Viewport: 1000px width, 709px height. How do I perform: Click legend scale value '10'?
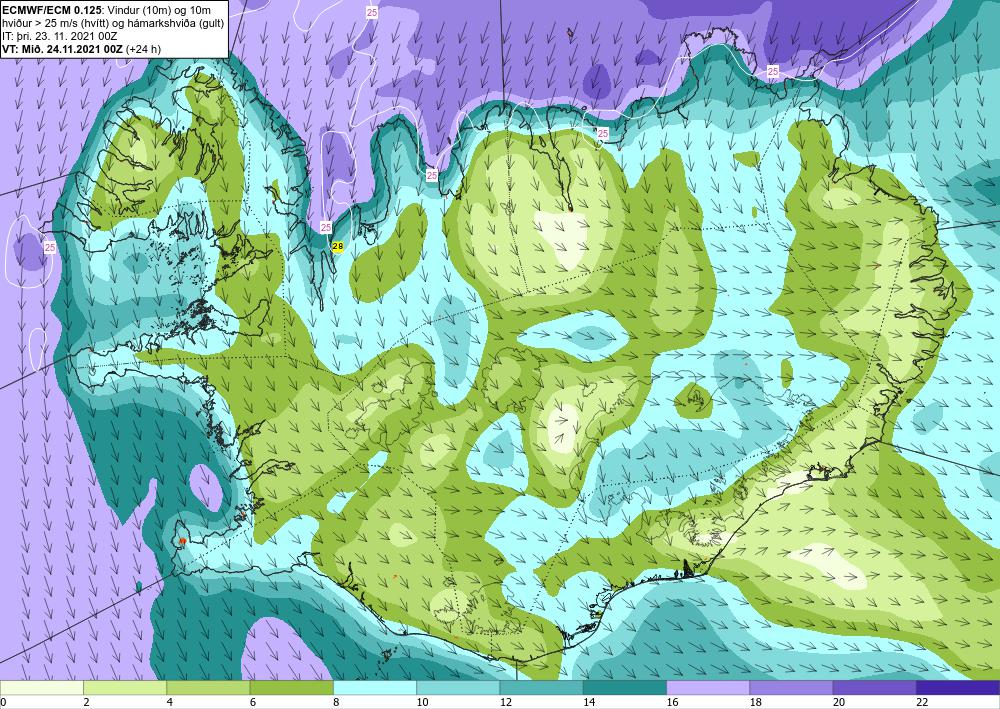coord(422,702)
